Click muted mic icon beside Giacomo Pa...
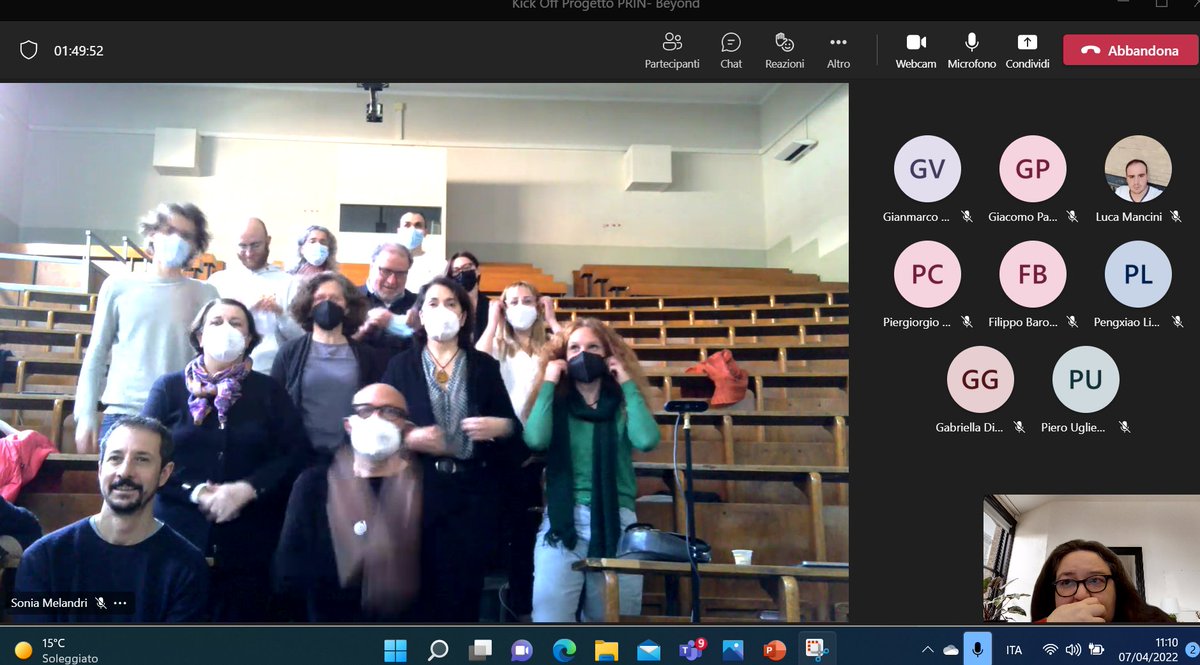This screenshot has height=665, width=1200. click(1072, 216)
